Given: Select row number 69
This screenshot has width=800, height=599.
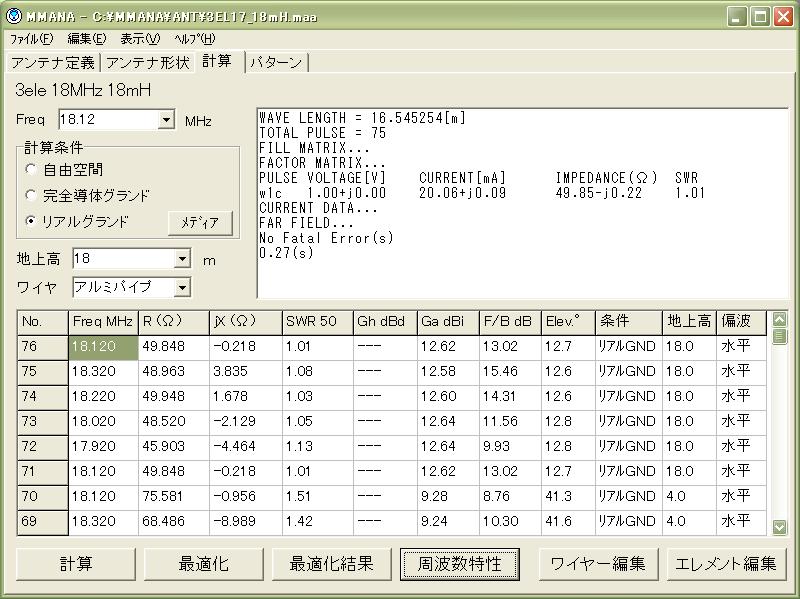Looking at the screenshot, I should click(x=43, y=522).
